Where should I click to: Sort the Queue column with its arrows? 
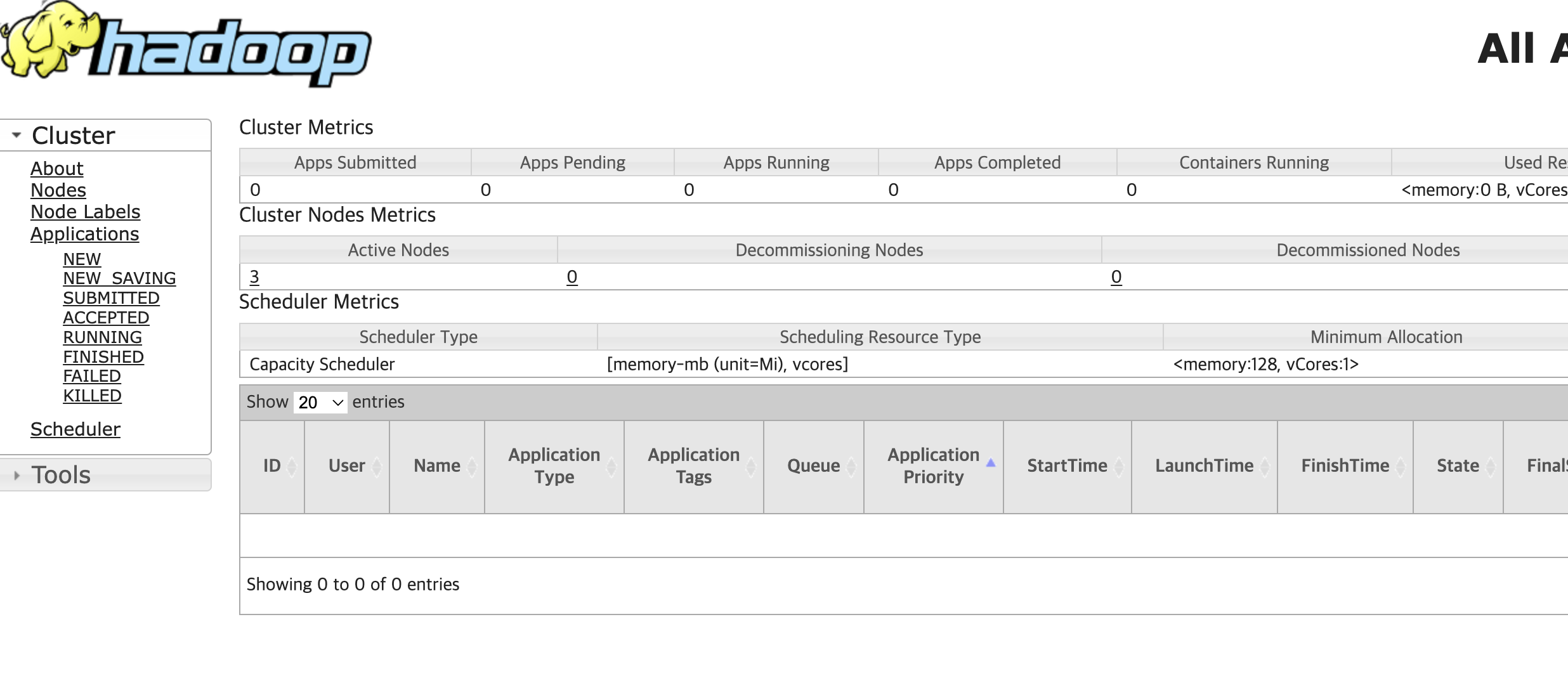click(850, 466)
